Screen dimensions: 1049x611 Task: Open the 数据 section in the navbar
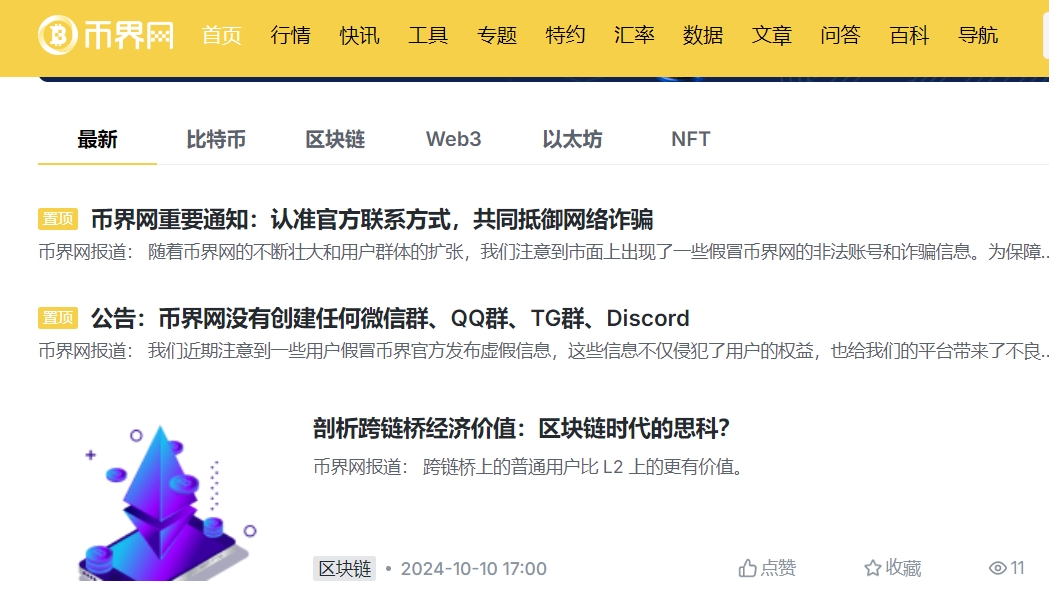[x=704, y=35]
